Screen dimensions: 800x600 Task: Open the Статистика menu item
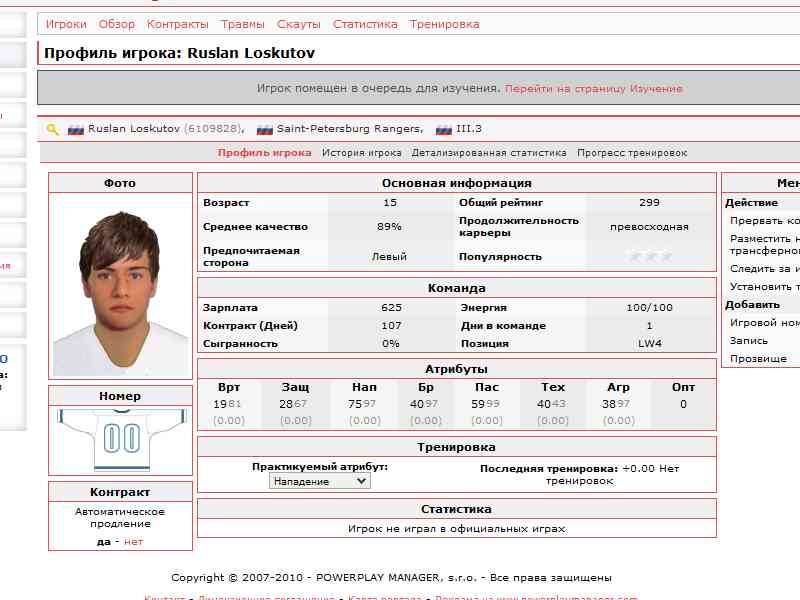pos(365,24)
